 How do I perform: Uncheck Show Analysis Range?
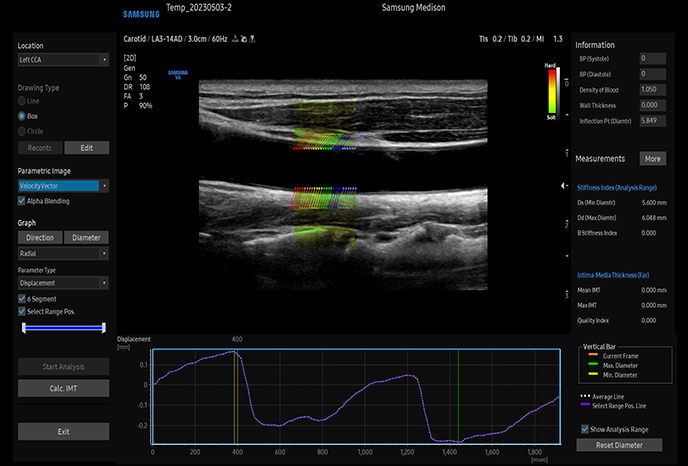[x=585, y=429]
